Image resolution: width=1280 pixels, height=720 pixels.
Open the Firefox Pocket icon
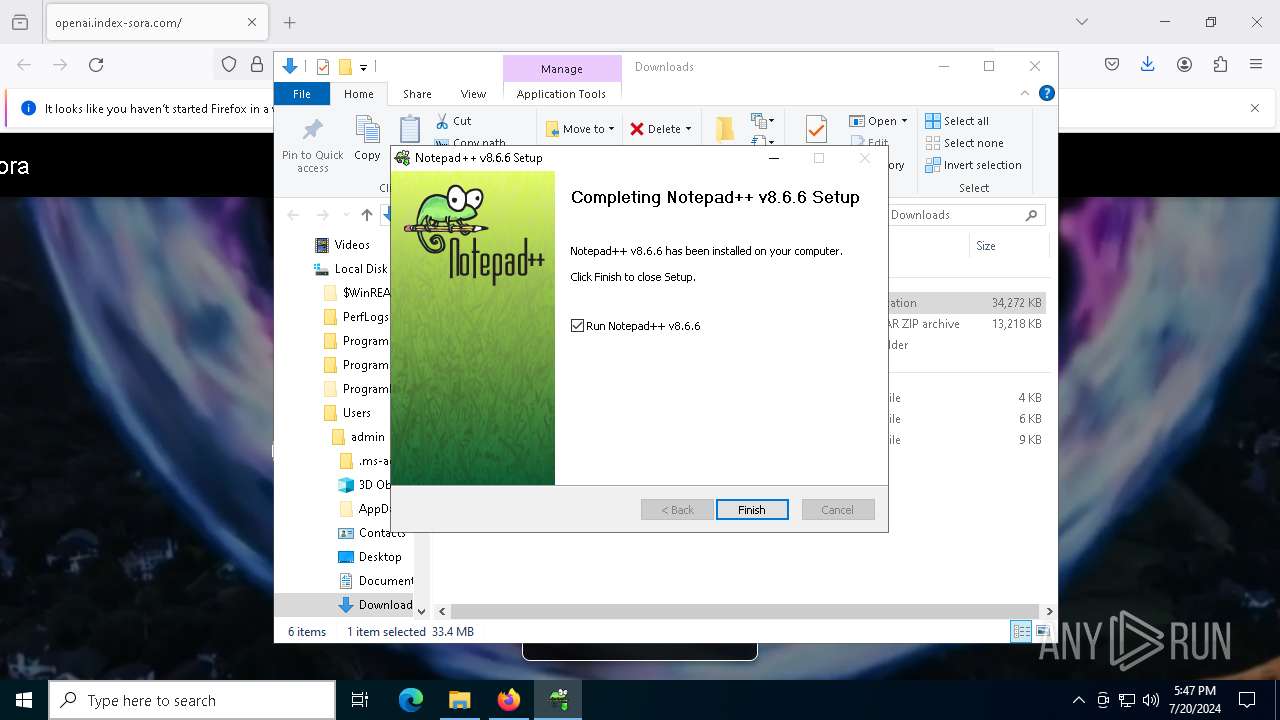point(1112,65)
